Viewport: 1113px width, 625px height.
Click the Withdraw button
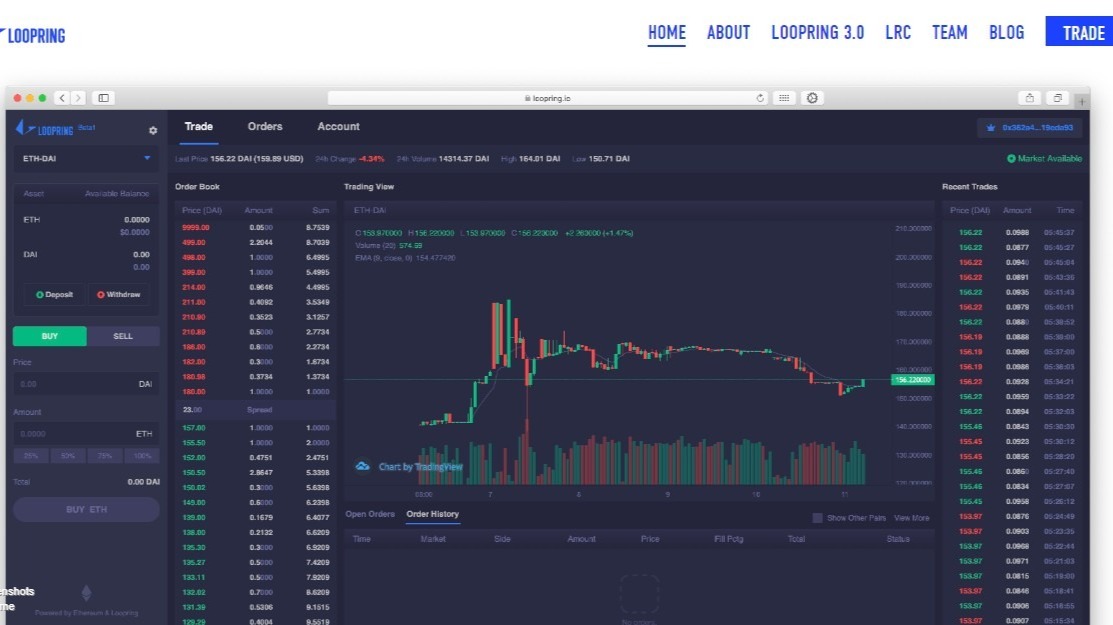click(x=119, y=294)
